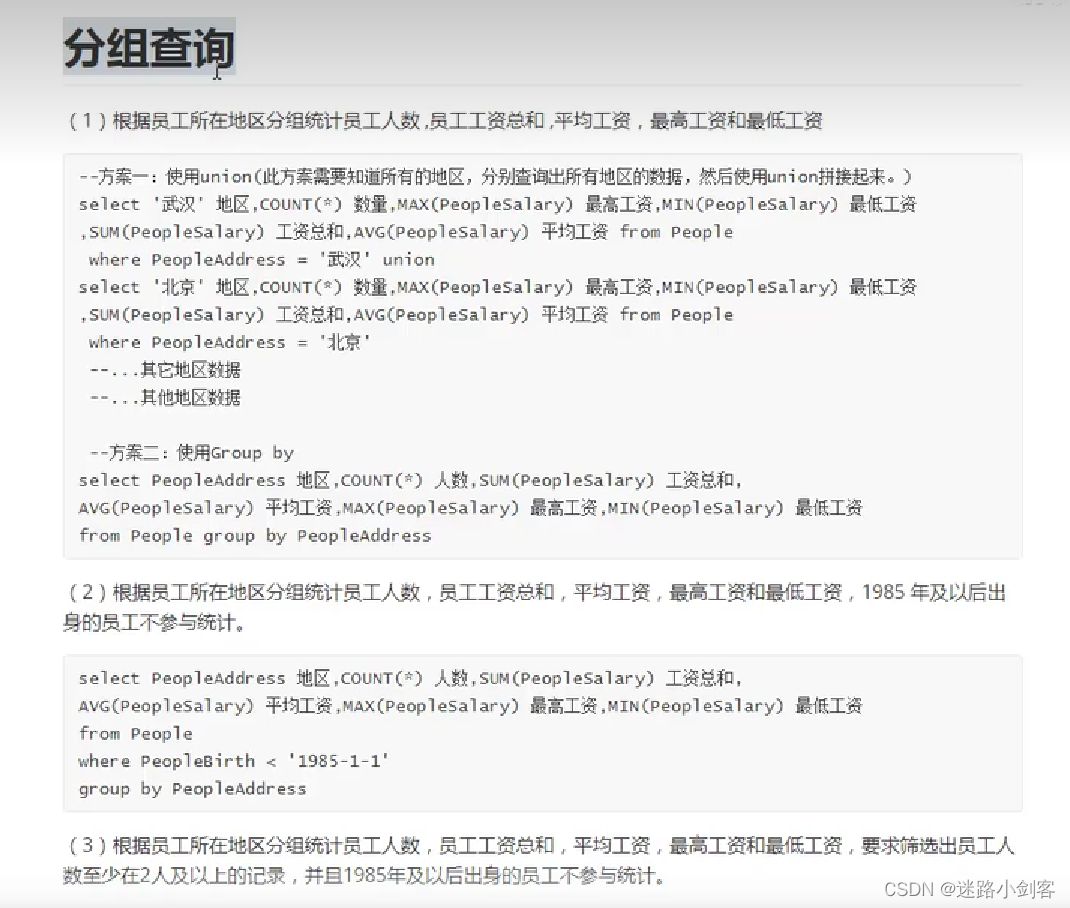Click the 分组查询 page heading
The height and width of the screenshot is (908, 1070).
tap(148, 49)
